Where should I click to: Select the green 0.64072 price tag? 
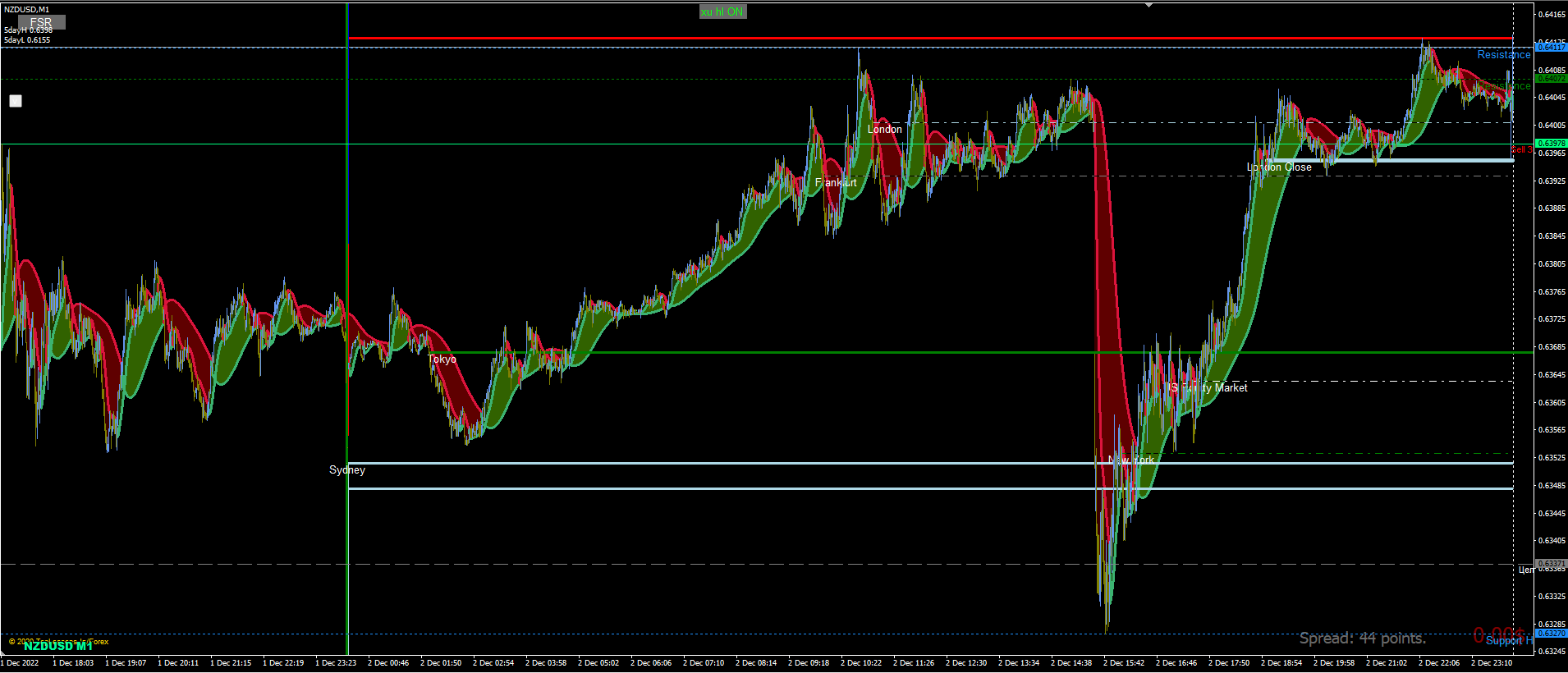(1551, 79)
